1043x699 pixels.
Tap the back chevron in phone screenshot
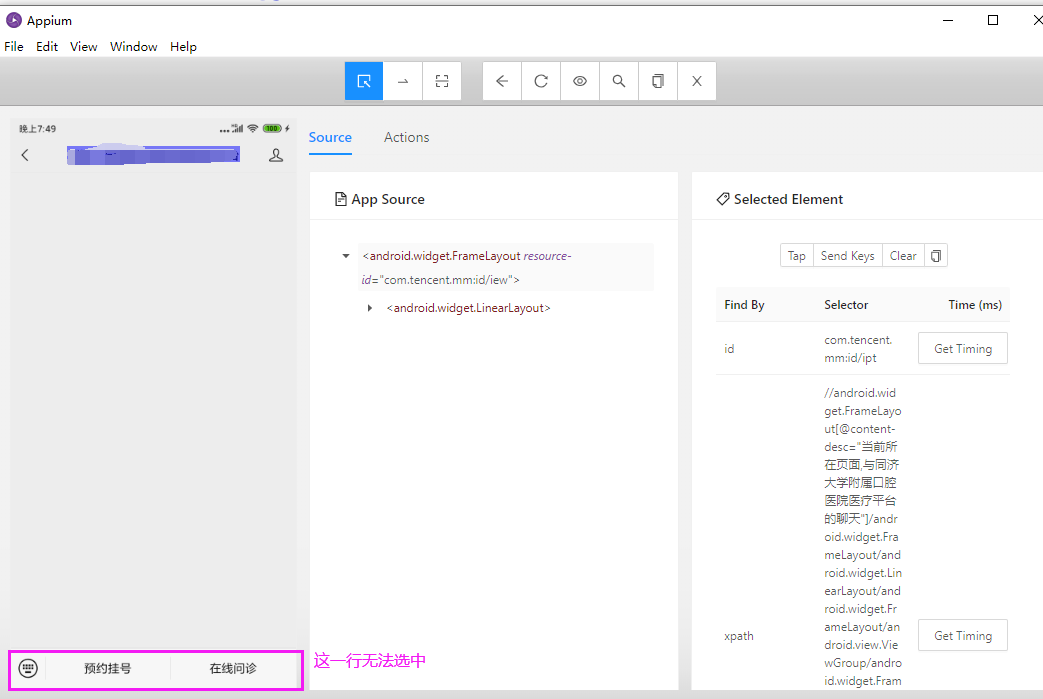point(25,156)
